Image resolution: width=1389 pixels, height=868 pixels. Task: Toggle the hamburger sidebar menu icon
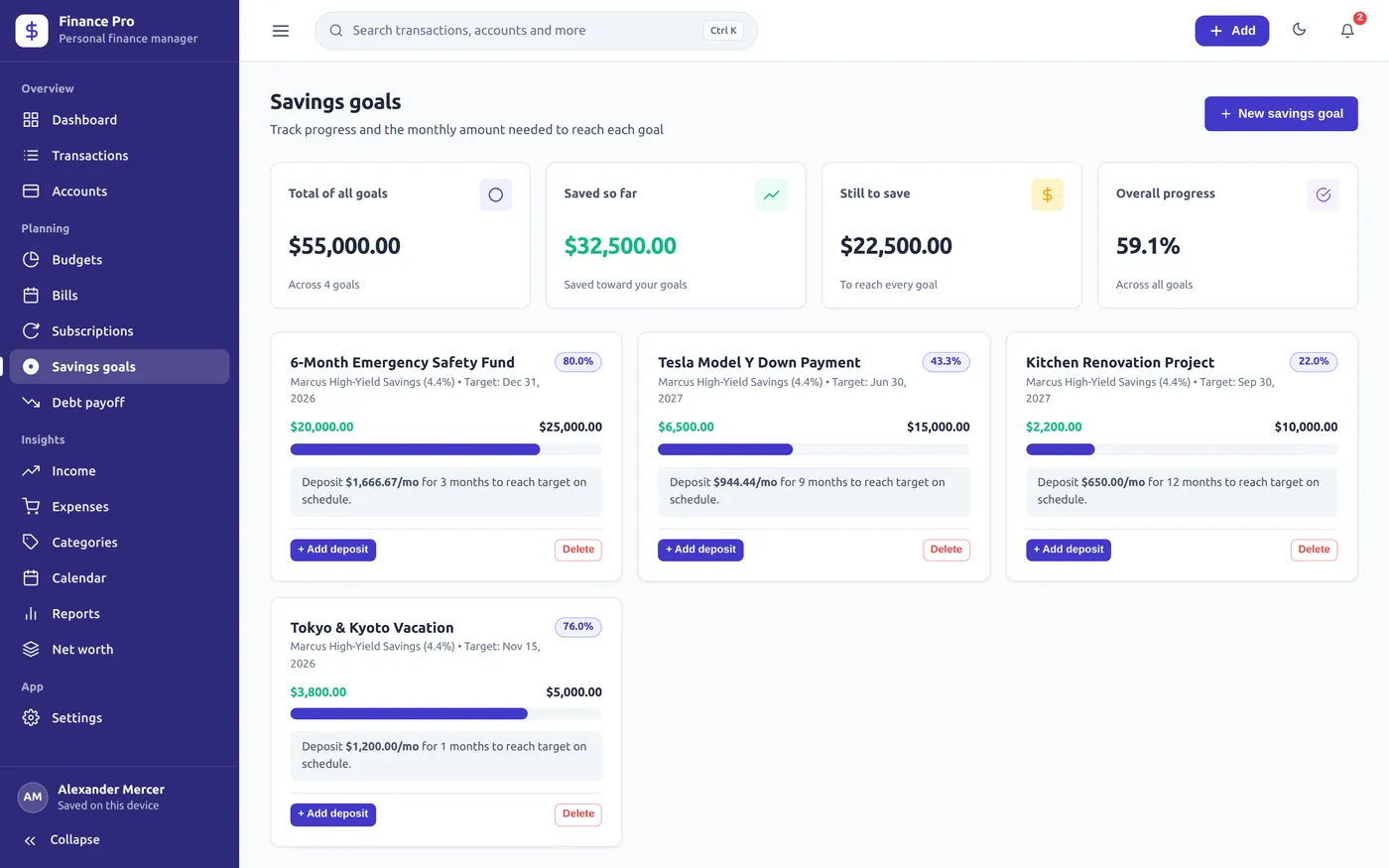coord(281,31)
